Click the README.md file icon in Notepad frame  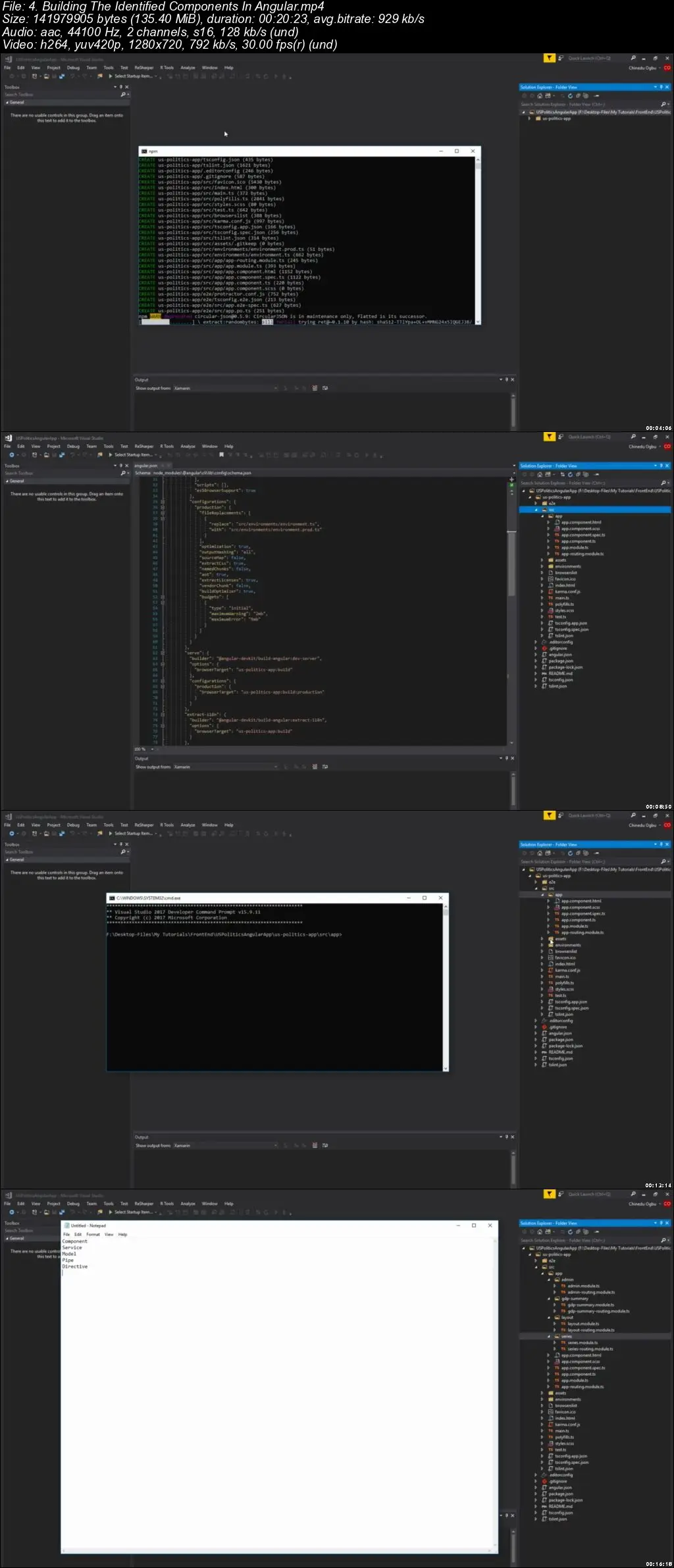point(544,1506)
